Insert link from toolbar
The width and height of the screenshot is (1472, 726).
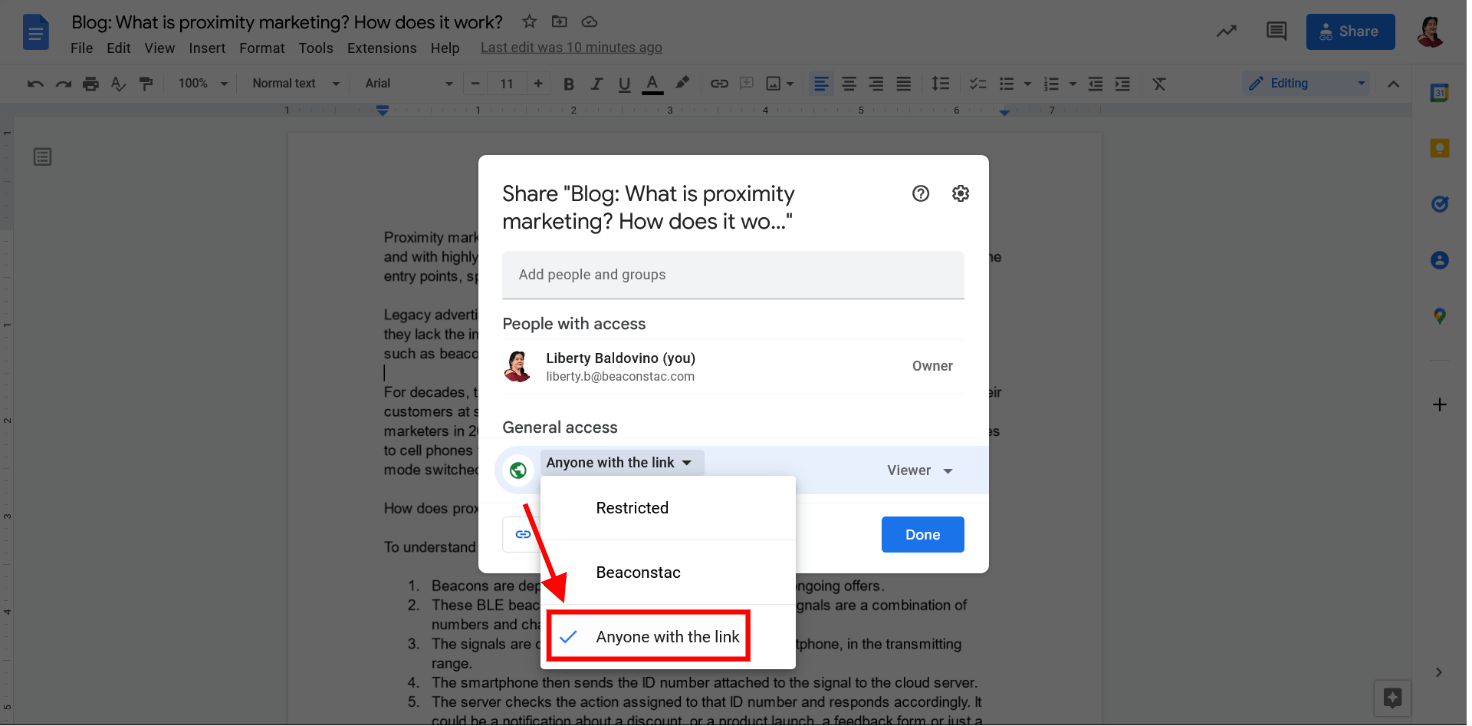click(x=718, y=84)
